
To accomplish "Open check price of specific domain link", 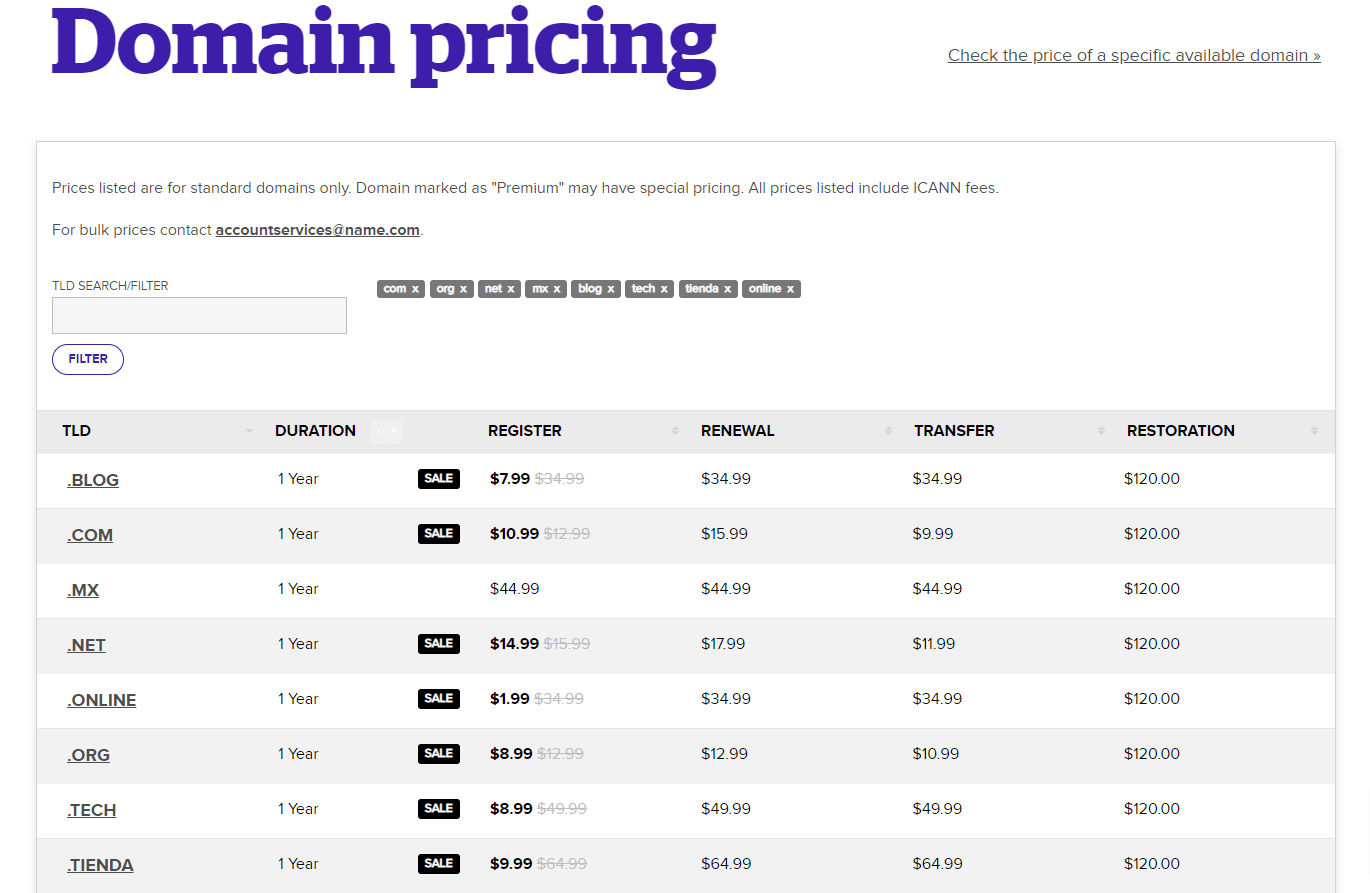I will 1133,56.
